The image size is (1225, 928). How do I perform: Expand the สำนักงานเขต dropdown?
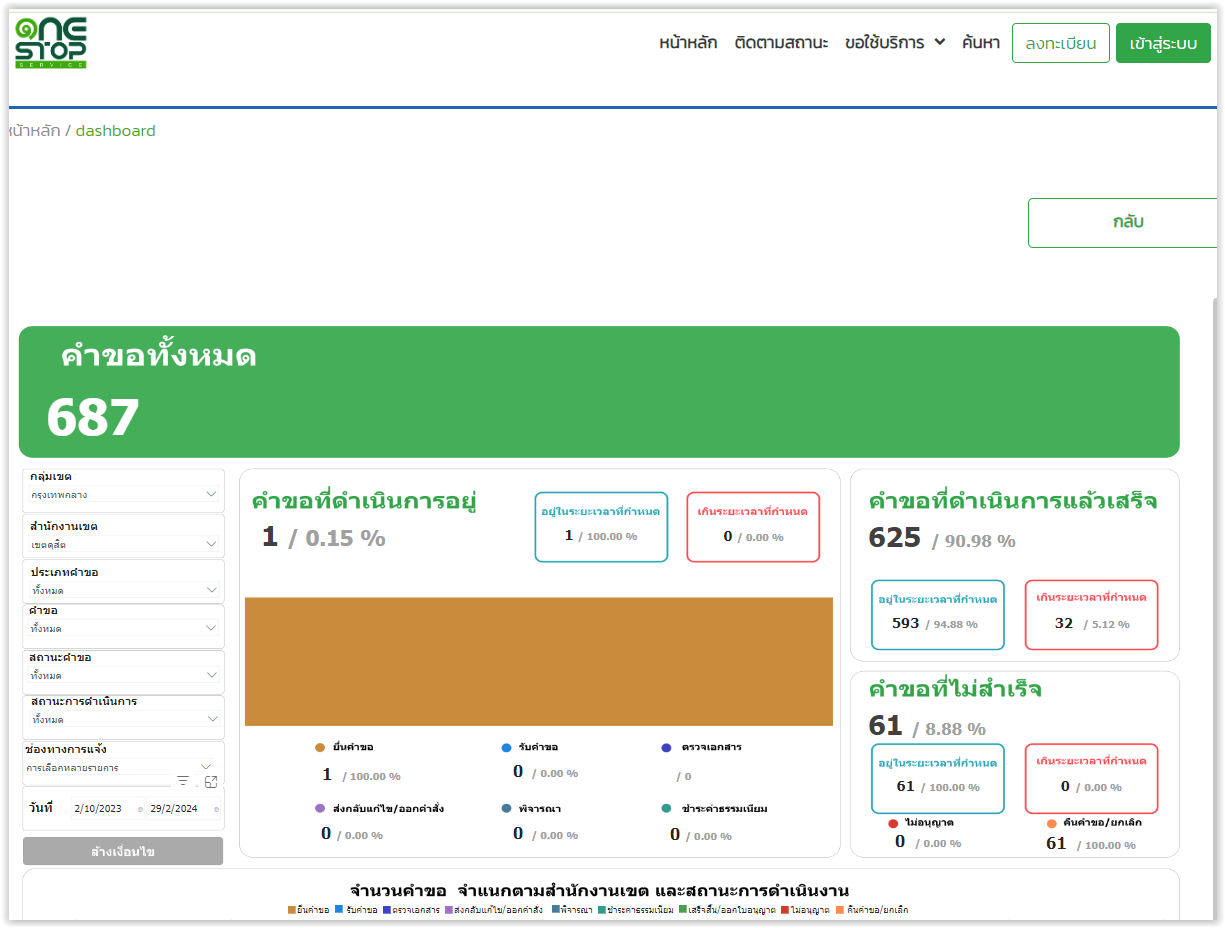tap(124, 544)
